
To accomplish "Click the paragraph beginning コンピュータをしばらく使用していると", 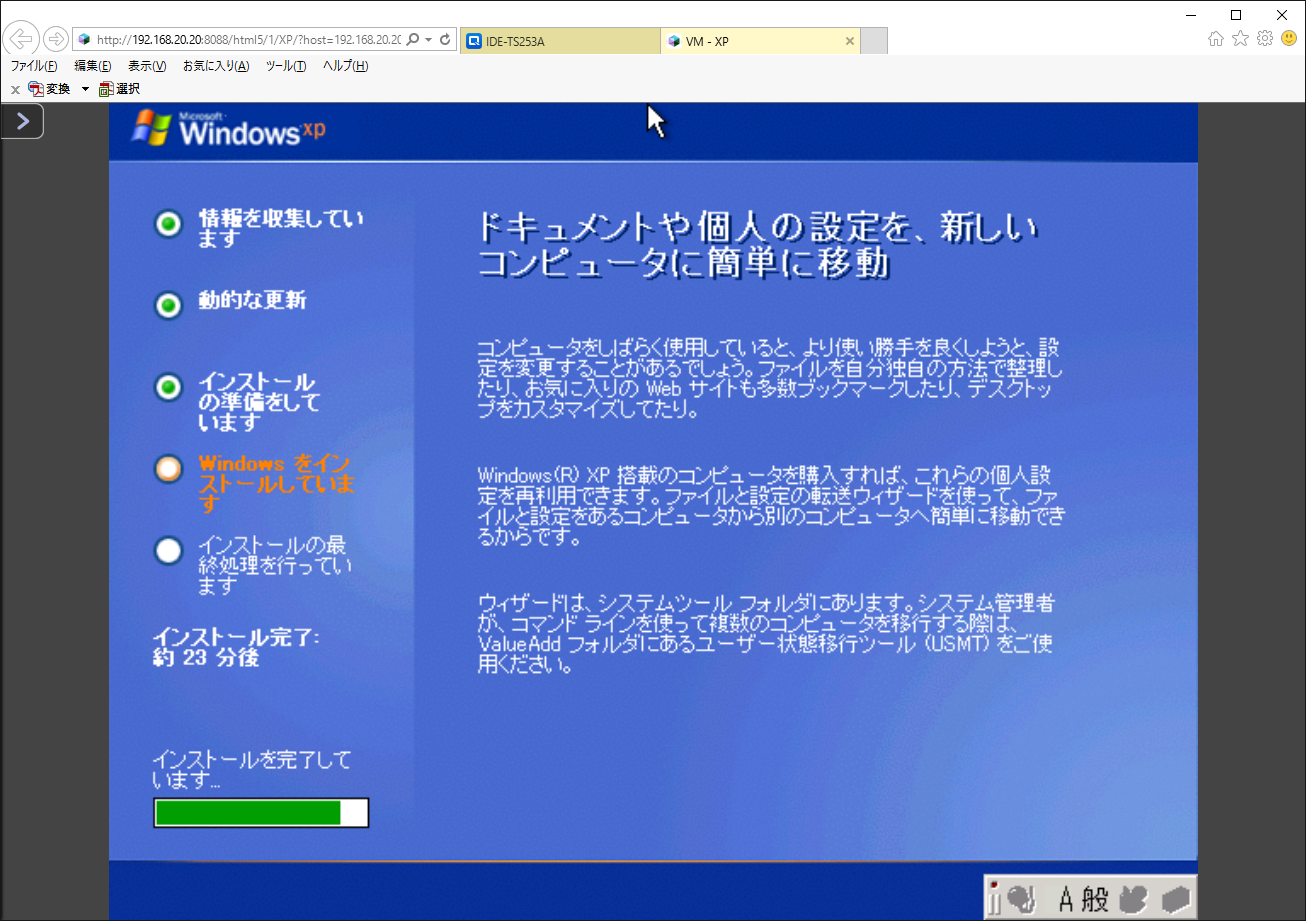I will pos(770,379).
